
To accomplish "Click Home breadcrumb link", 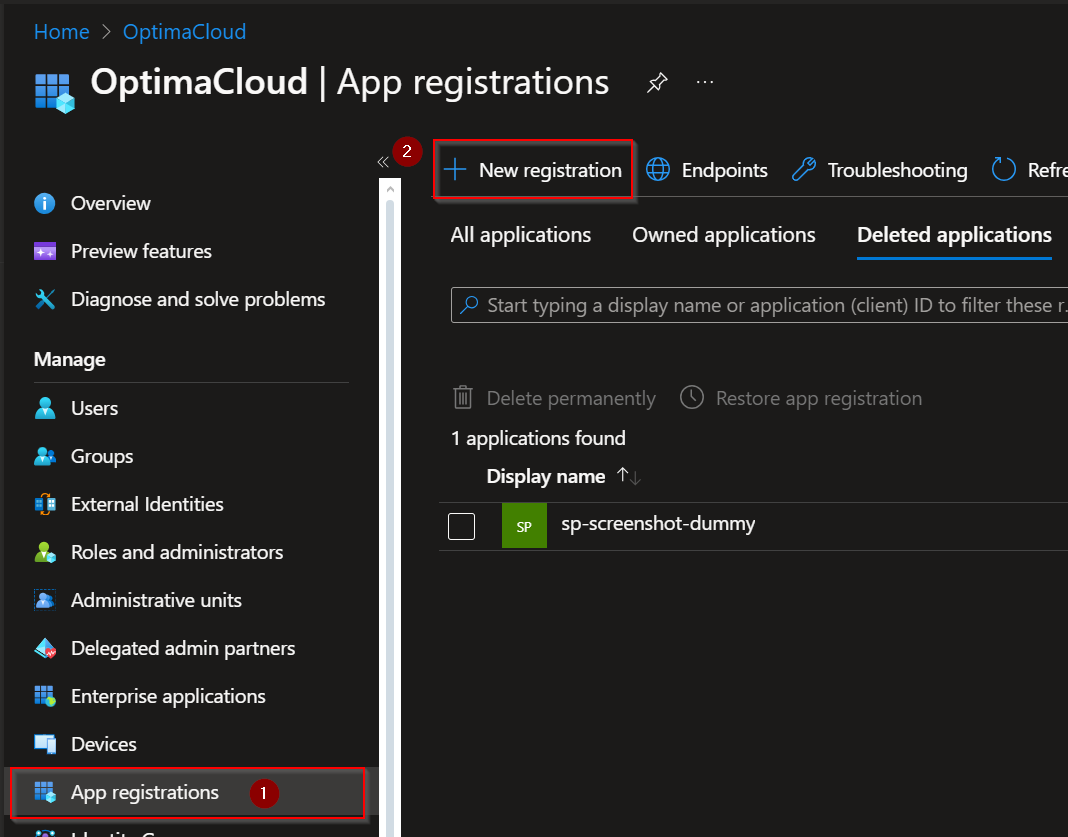I will (61, 32).
